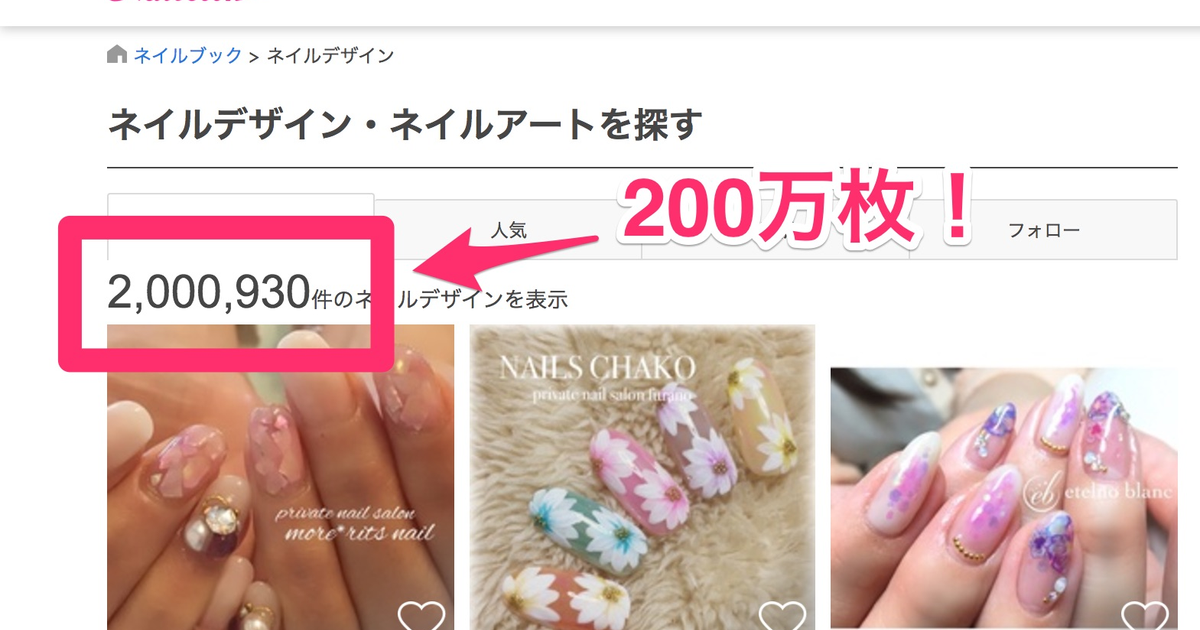This screenshot has width=1200, height=630.
Task: Open the etelno blanc purple nails thumbnail
Action: pyautogui.click(x=1004, y=498)
